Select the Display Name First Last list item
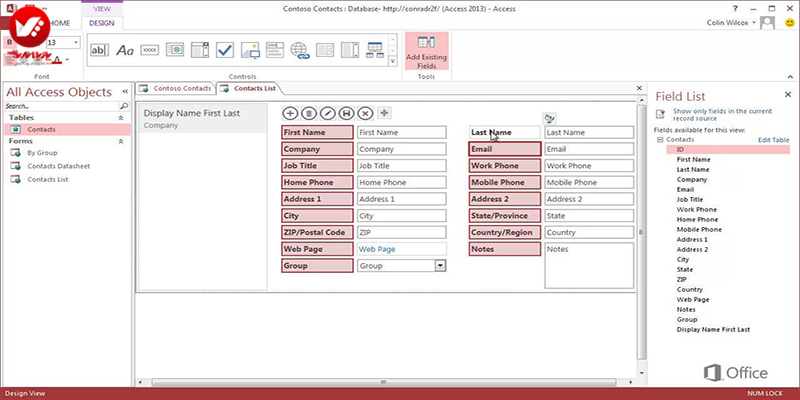This screenshot has width=800, height=400. [x=203, y=119]
